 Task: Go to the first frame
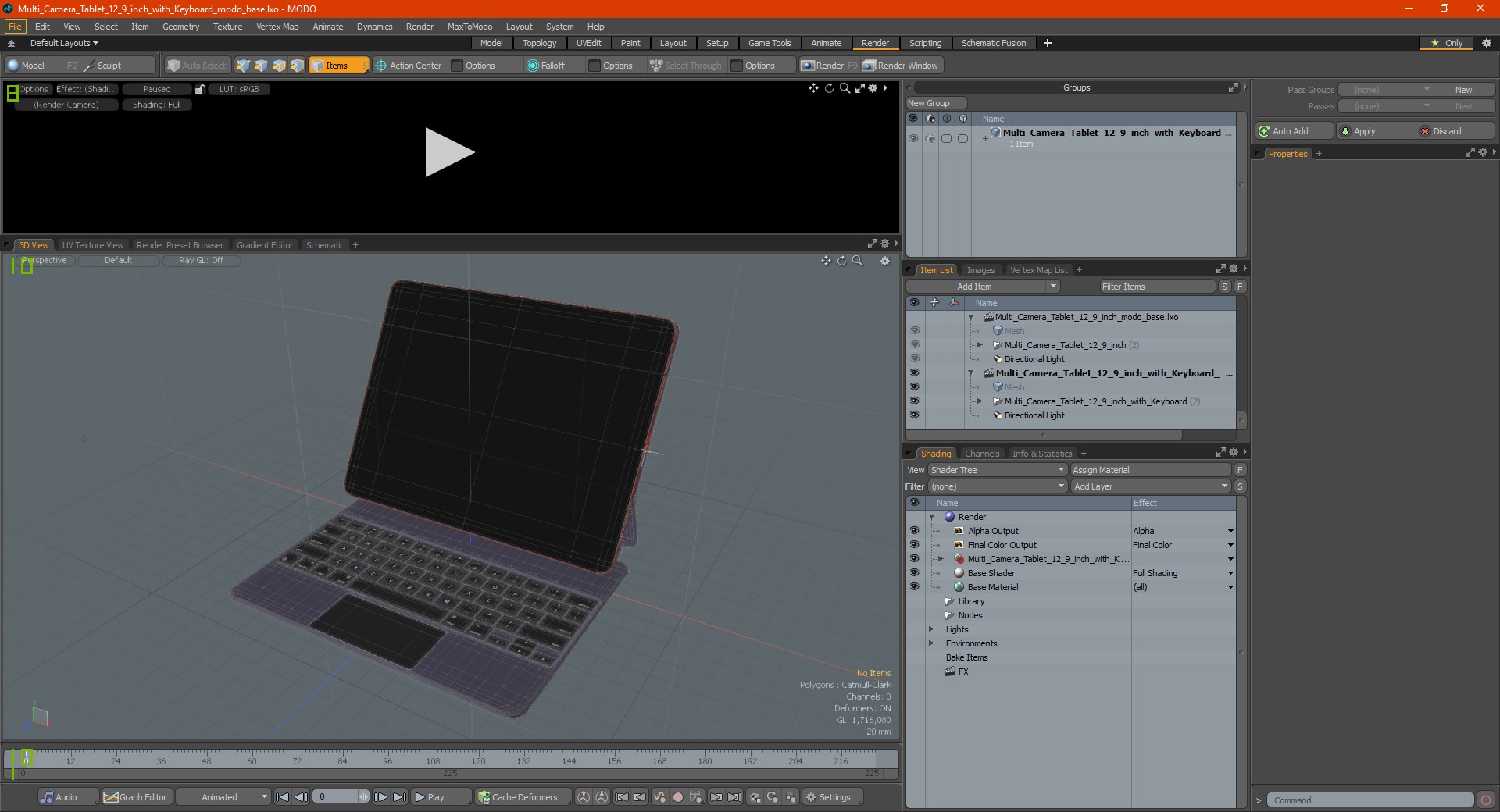[x=283, y=797]
